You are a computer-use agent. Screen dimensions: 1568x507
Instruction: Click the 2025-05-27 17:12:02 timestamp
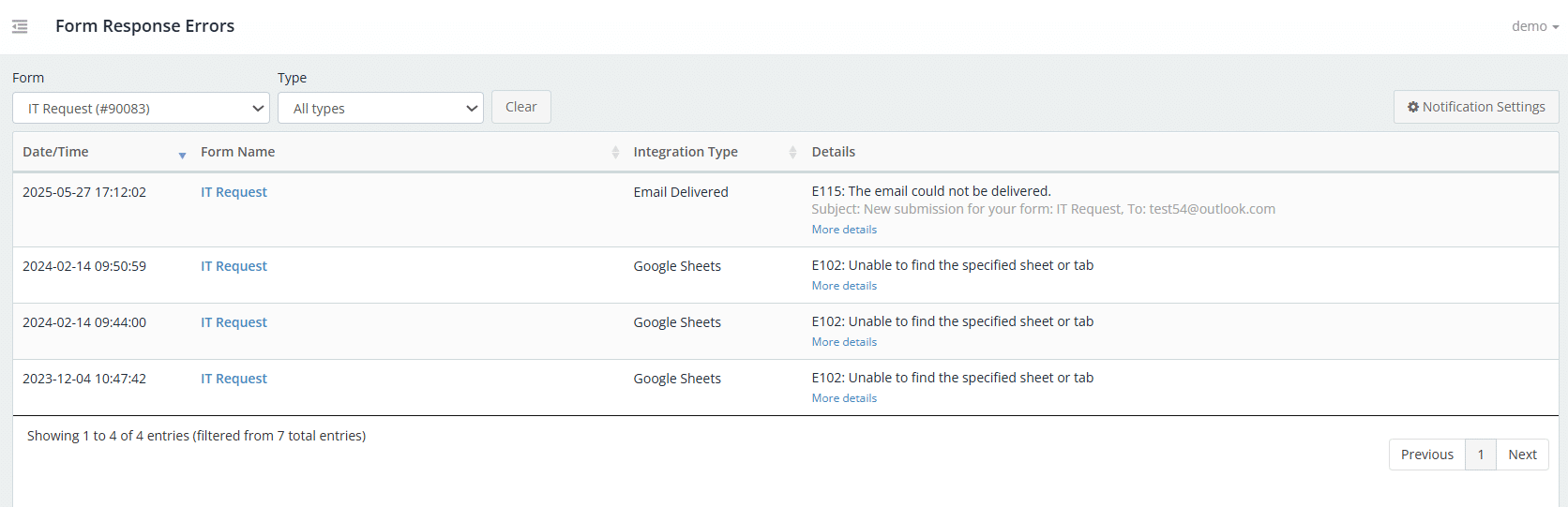[84, 192]
